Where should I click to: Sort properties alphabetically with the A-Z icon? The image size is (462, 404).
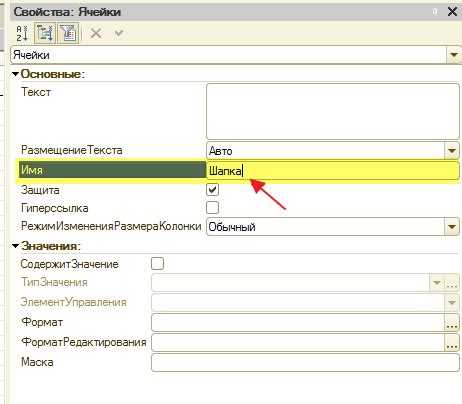[22, 33]
